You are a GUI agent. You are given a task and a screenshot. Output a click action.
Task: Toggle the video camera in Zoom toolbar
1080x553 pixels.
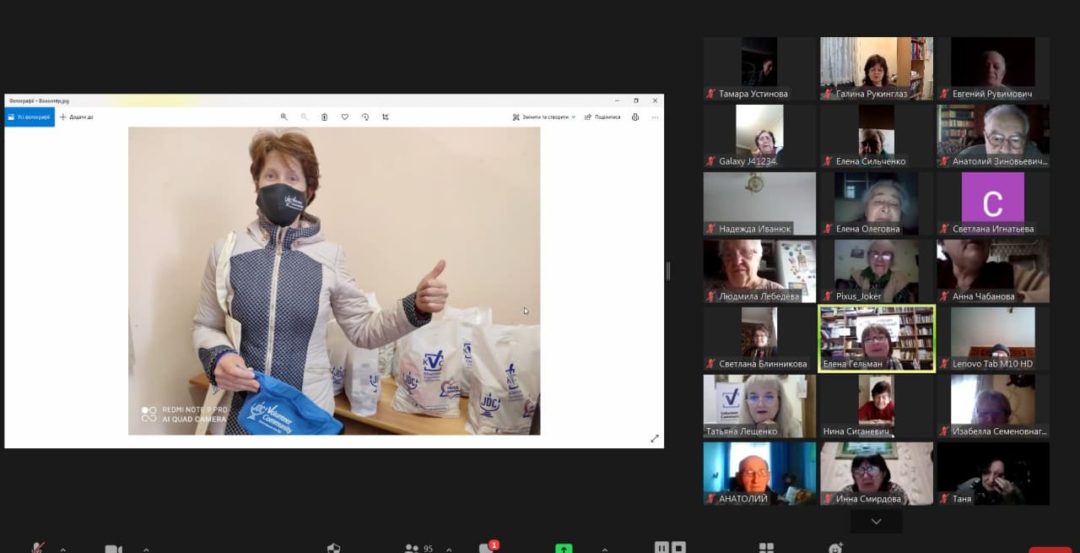click(113, 548)
